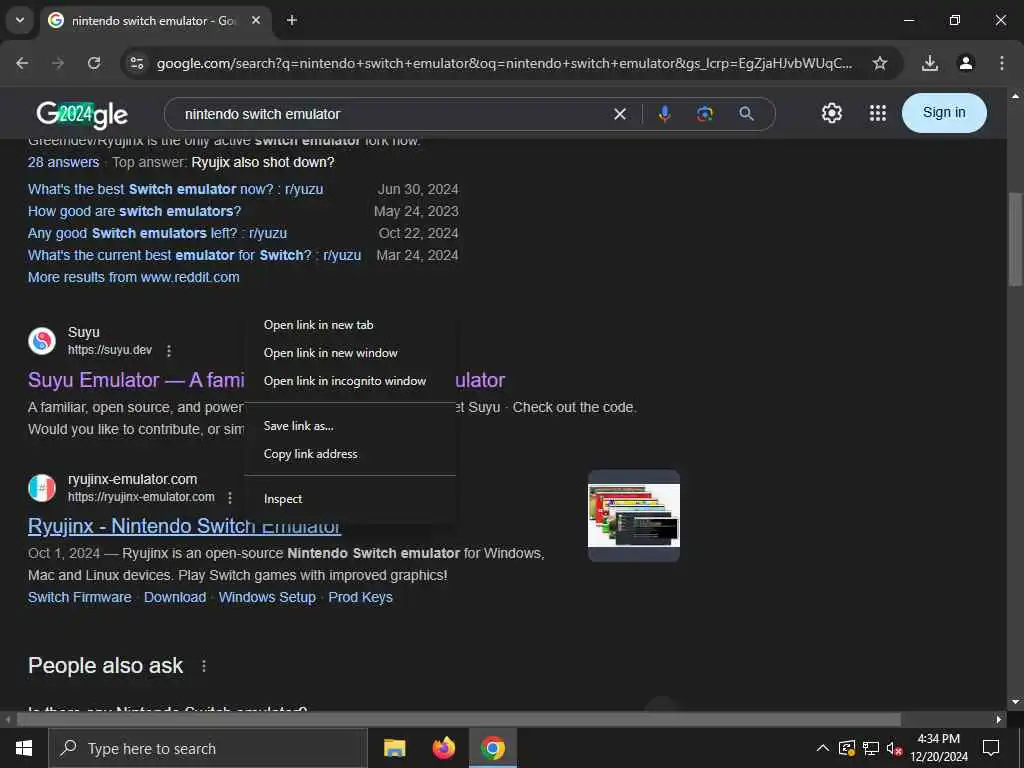This screenshot has width=1024, height=768.
Task: Go to Google homepage via 2024 logo
Action: click(x=82, y=114)
